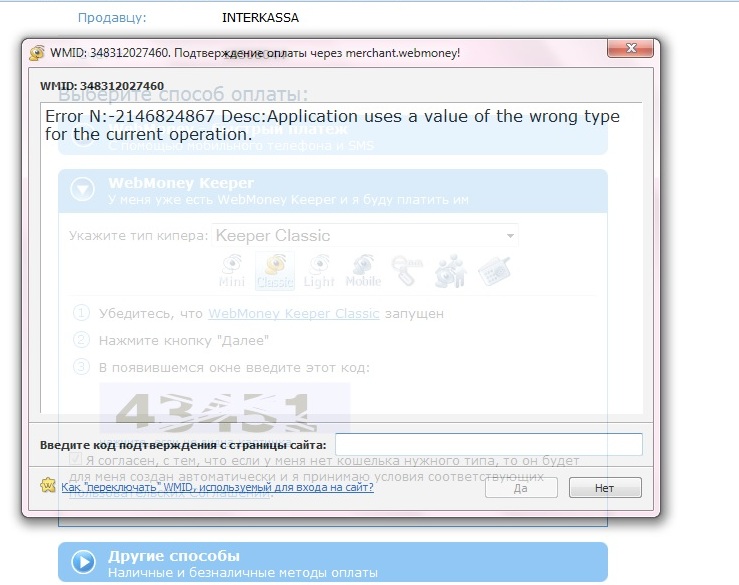Open the link about switching WMID

[x=217, y=487]
